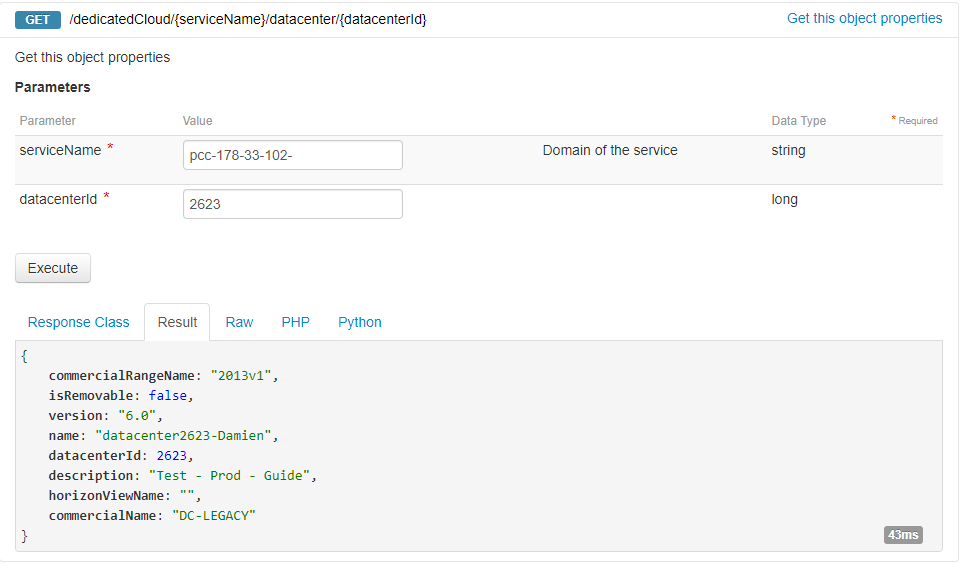Focus the serviceName input field
960x564 pixels.
(293, 155)
